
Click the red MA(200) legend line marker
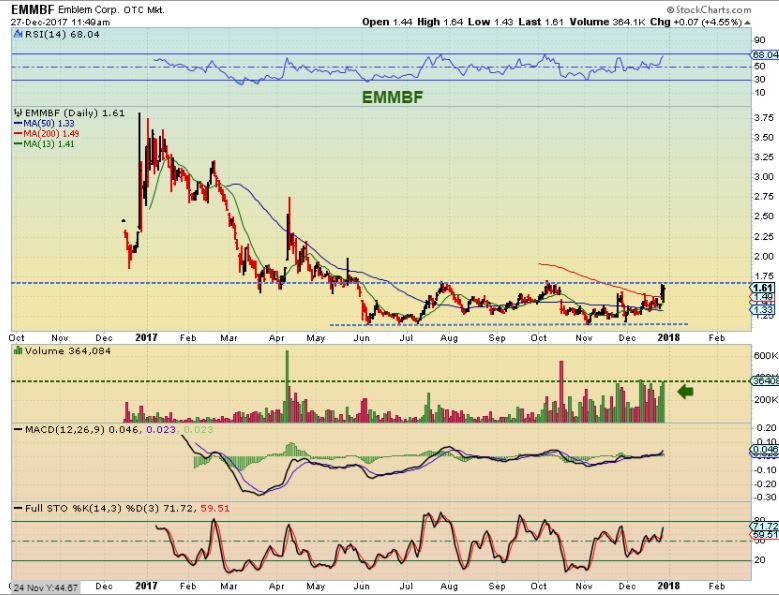coord(18,134)
